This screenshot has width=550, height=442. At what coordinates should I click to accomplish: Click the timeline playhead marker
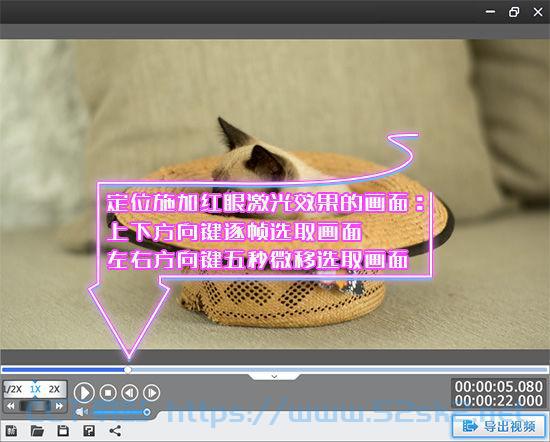click(128, 369)
